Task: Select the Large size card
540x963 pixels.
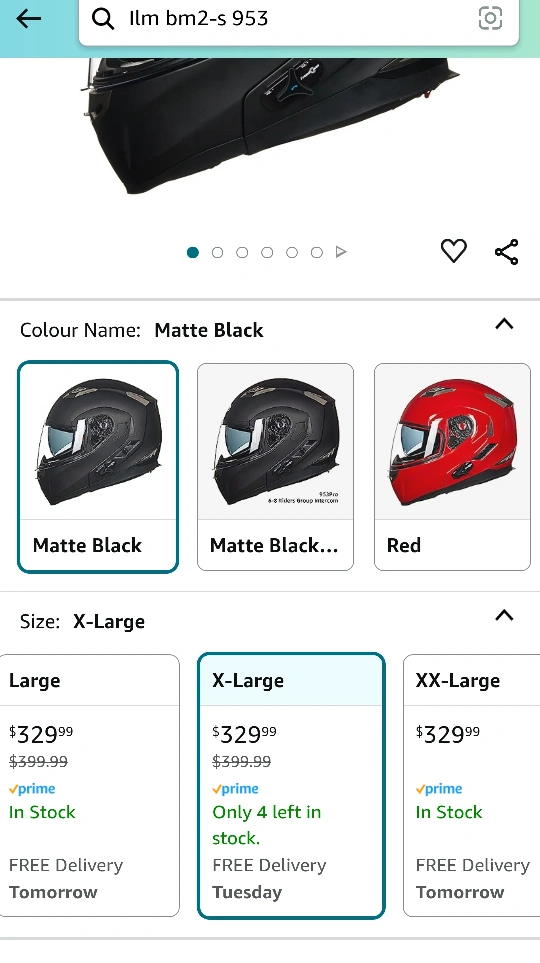Action: [x=90, y=786]
